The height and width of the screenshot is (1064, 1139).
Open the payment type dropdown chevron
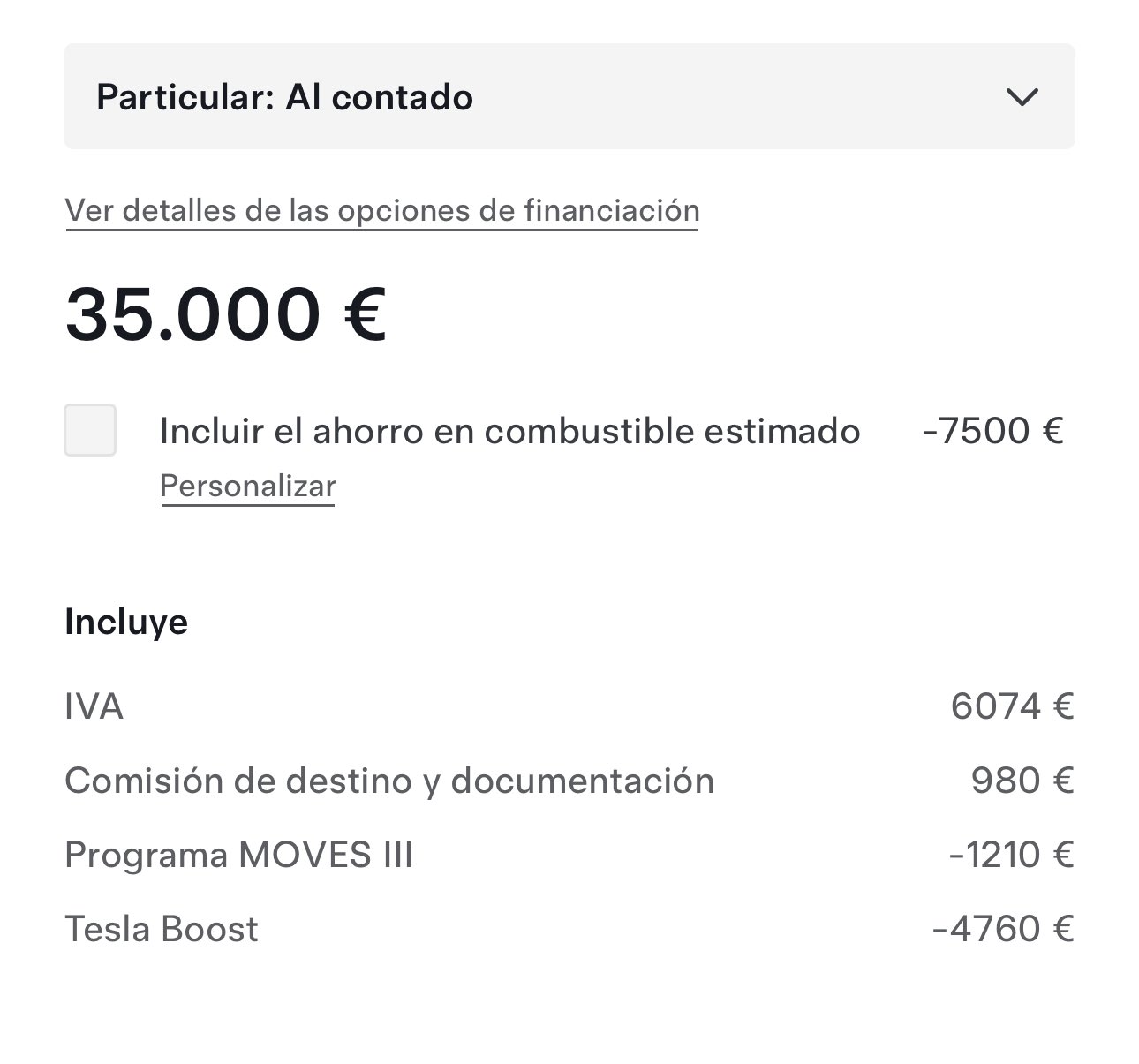coord(1022,97)
